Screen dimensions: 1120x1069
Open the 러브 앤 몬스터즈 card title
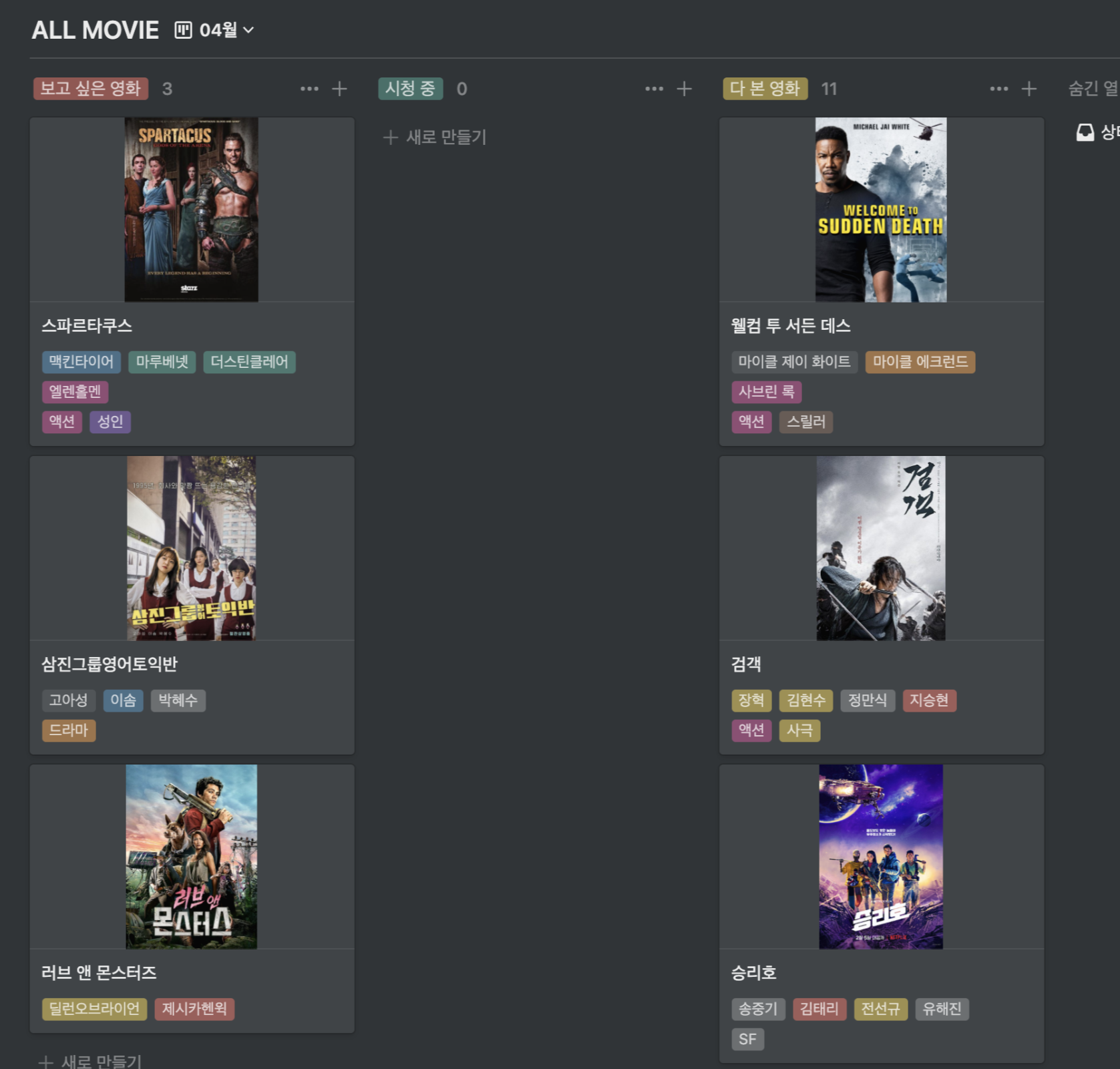pos(99,973)
